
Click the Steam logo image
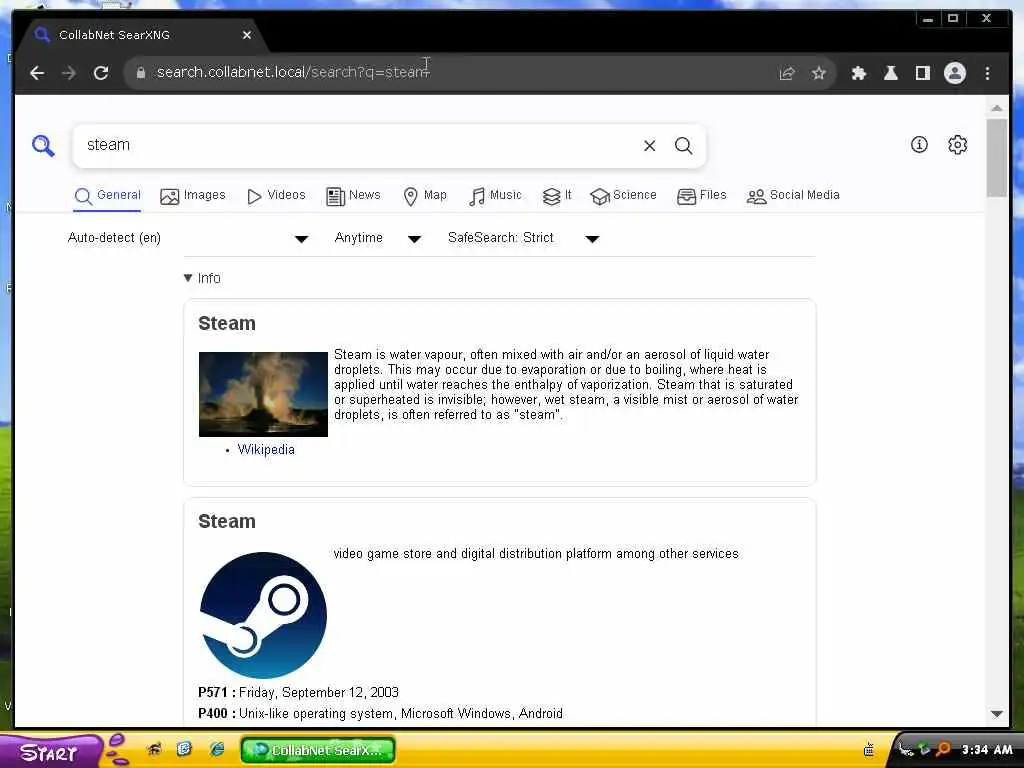(x=263, y=616)
